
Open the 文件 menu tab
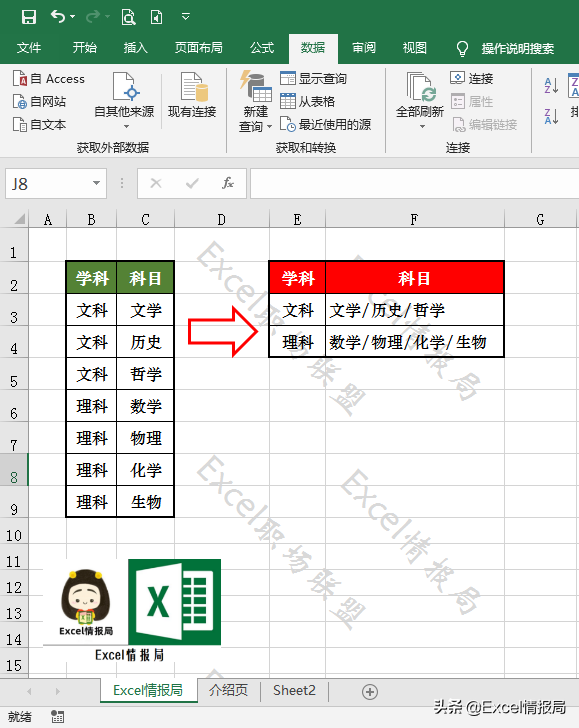point(29,48)
